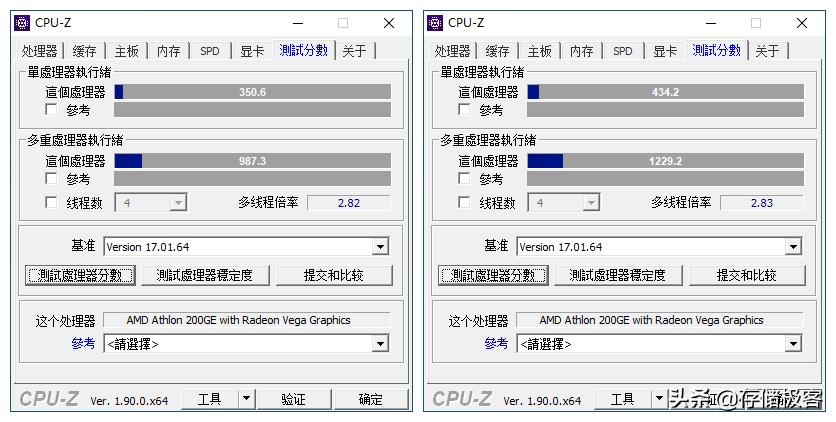Viewport: 836px width, 422px height.
Task: Click single-thread score bar showing 350.6
Action: pos(253,92)
